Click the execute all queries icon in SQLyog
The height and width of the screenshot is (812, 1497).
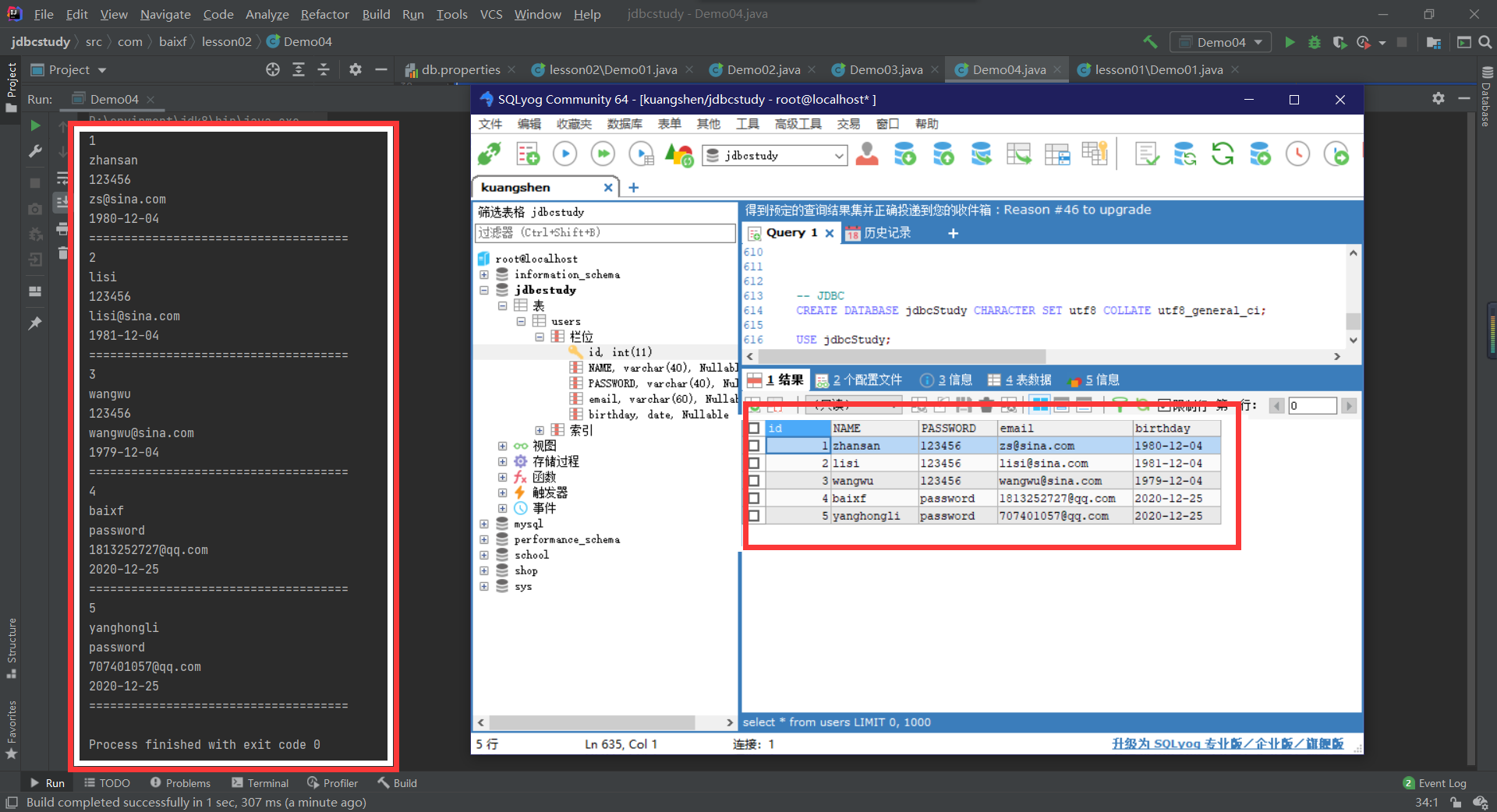click(603, 154)
